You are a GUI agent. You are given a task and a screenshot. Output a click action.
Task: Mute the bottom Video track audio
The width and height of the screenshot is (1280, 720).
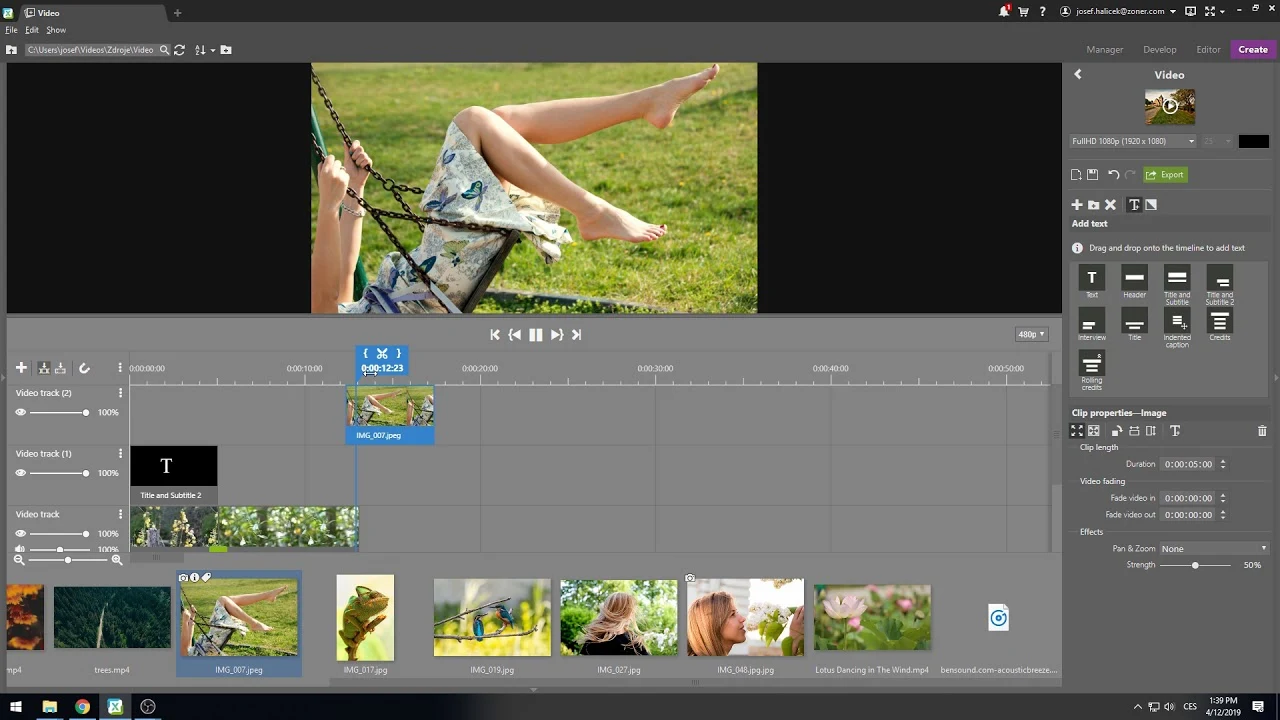click(20, 549)
